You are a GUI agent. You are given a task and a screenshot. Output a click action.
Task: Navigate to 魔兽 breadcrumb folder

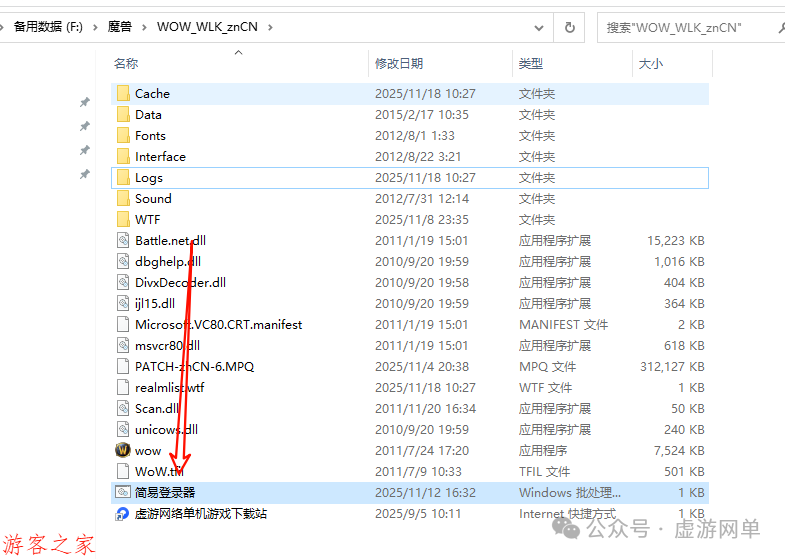tap(120, 27)
